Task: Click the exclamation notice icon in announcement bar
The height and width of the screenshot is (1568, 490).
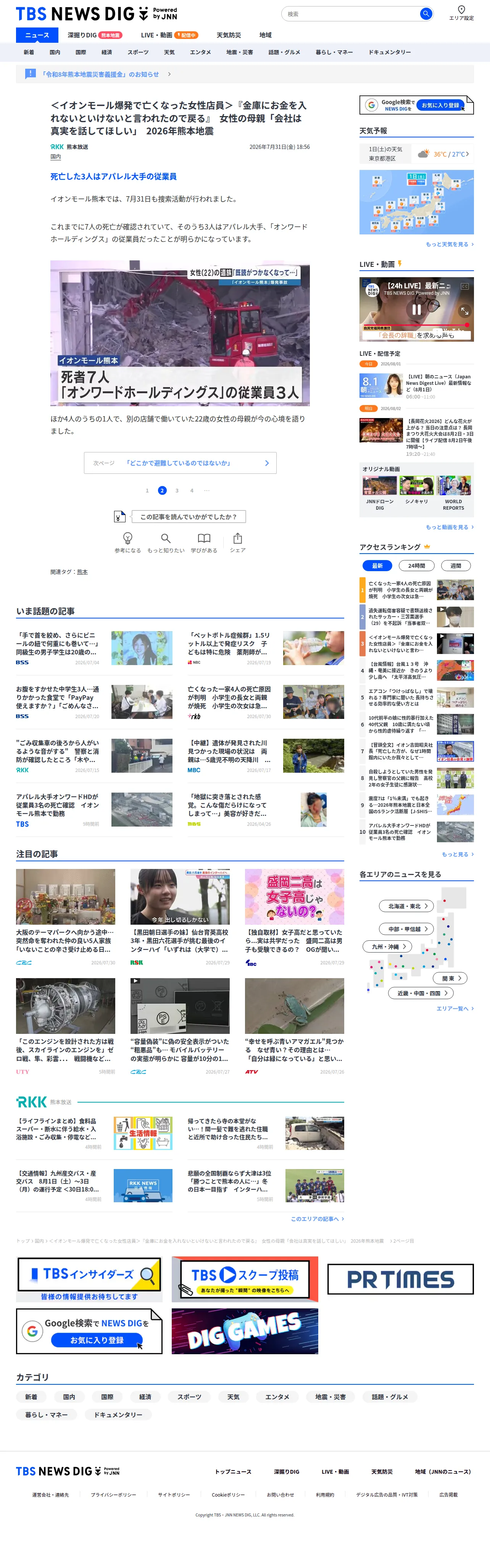Action: (x=31, y=74)
